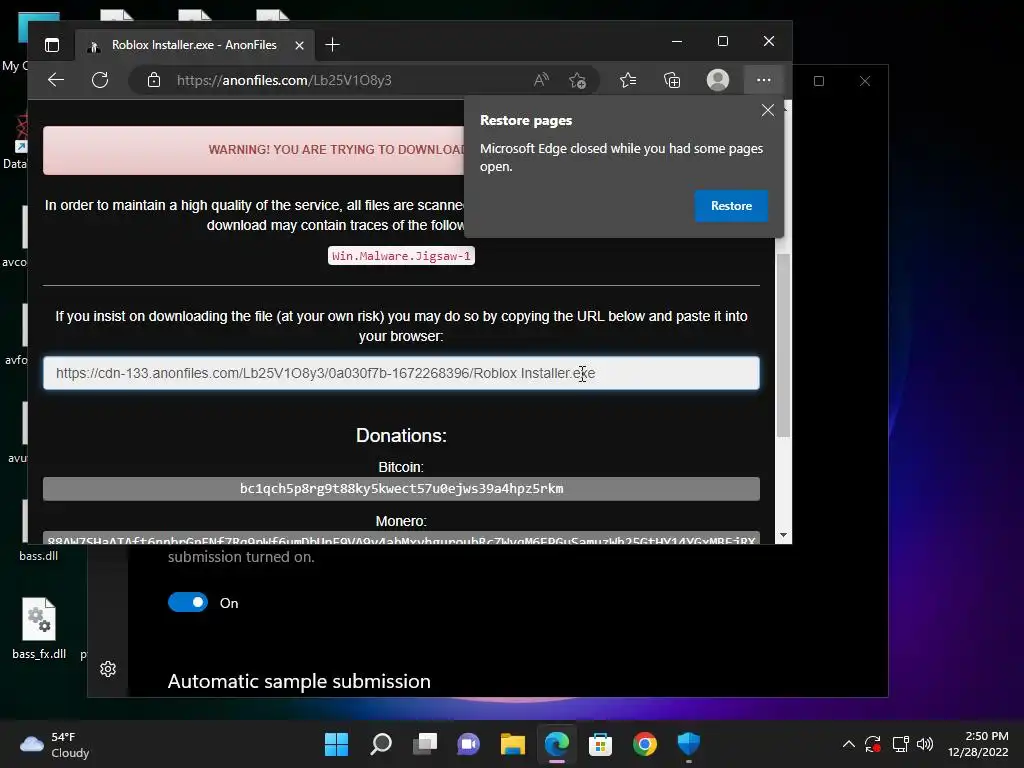
Task: Turn off sample submission toggle in Windows Security
Action: click(x=188, y=602)
